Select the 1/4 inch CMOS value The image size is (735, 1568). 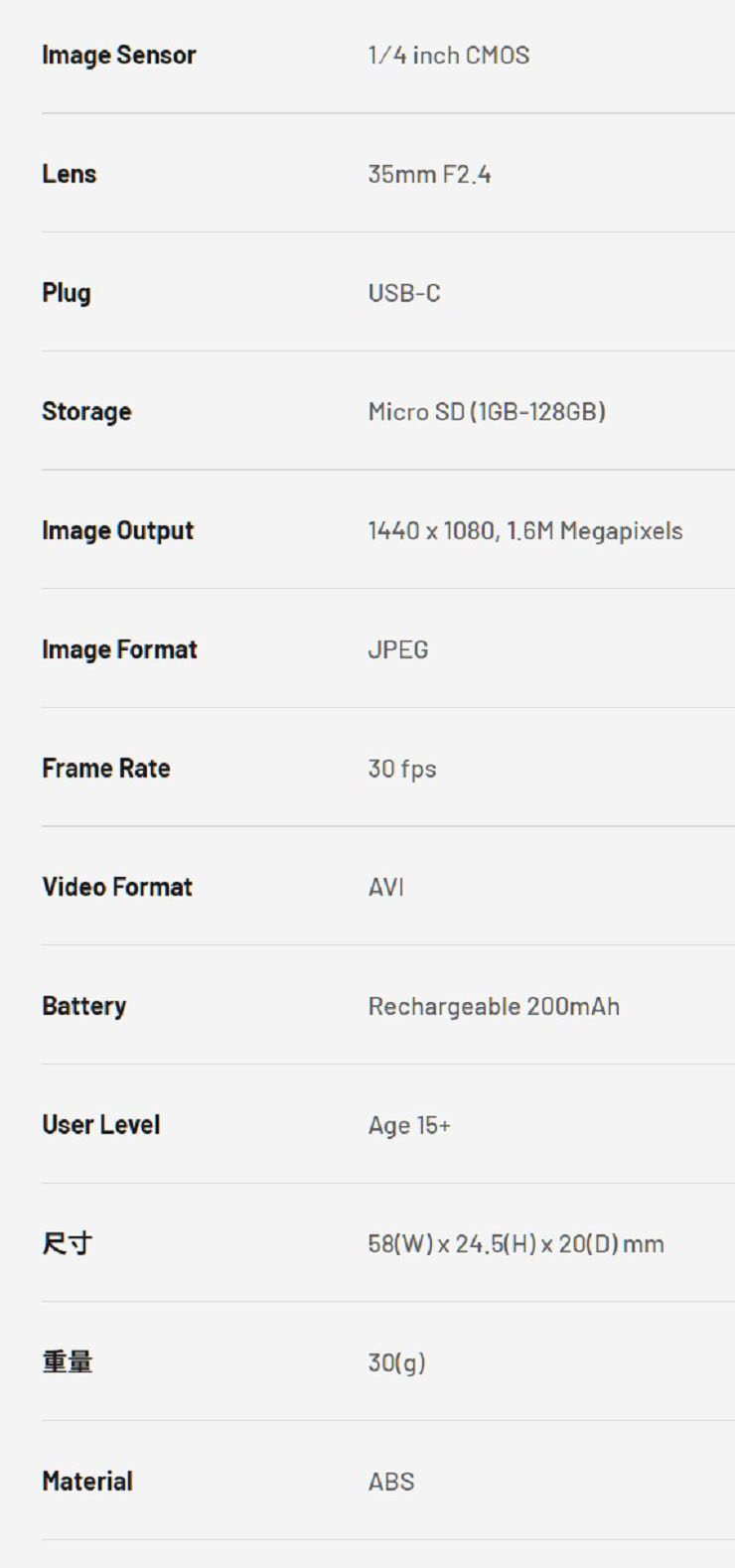click(x=448, y=55)
